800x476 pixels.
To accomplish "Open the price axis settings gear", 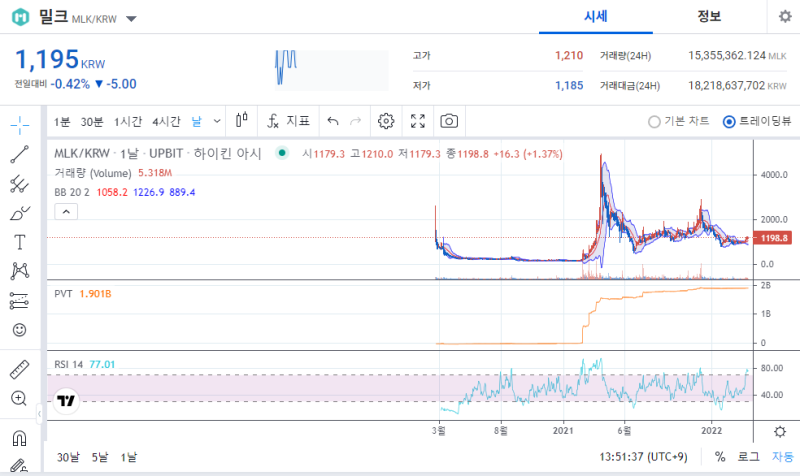I will click(x=780, y=432).
